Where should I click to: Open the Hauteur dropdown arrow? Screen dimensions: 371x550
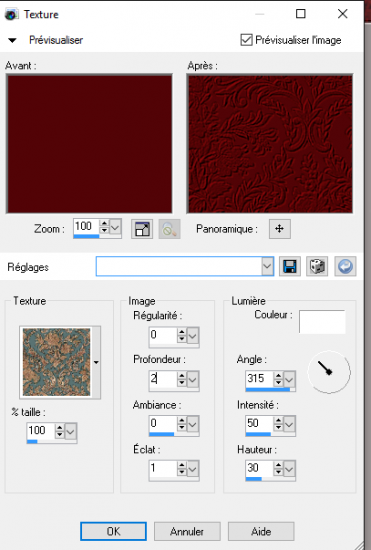[x=289, y=469]
